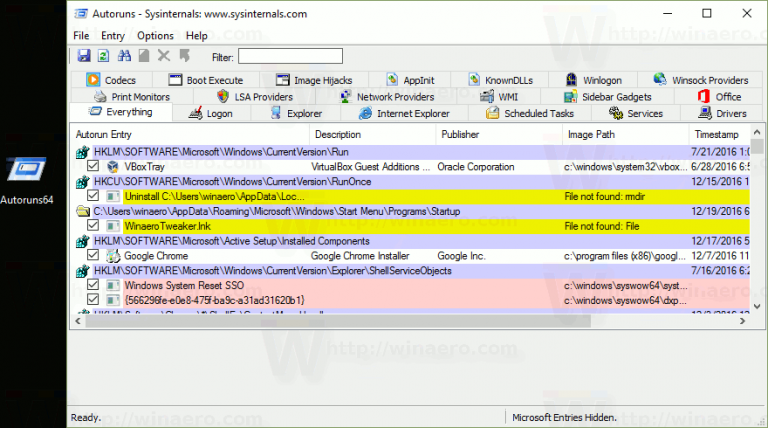768x428 pixels.
Task: Open the File menu
Action: point(81,35)
